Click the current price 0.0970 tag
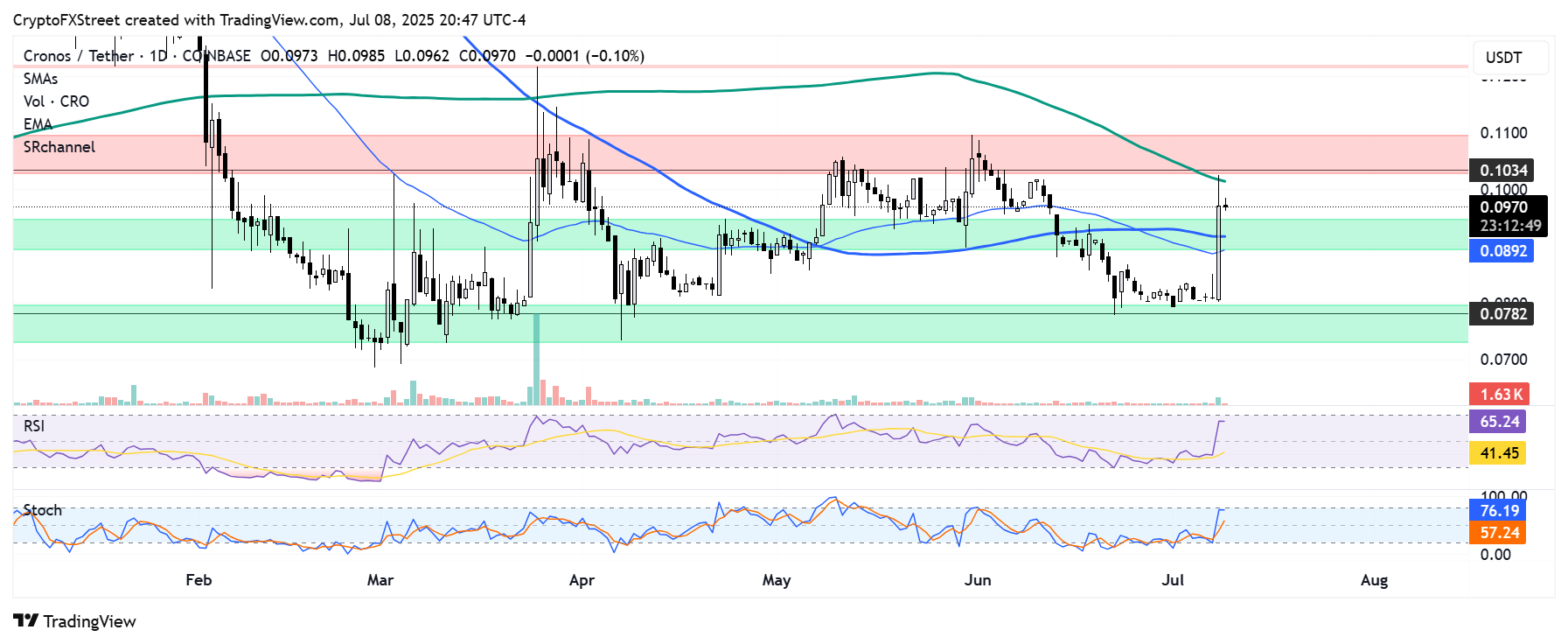Screen dimensions: 1568x644 [1502, 207]
